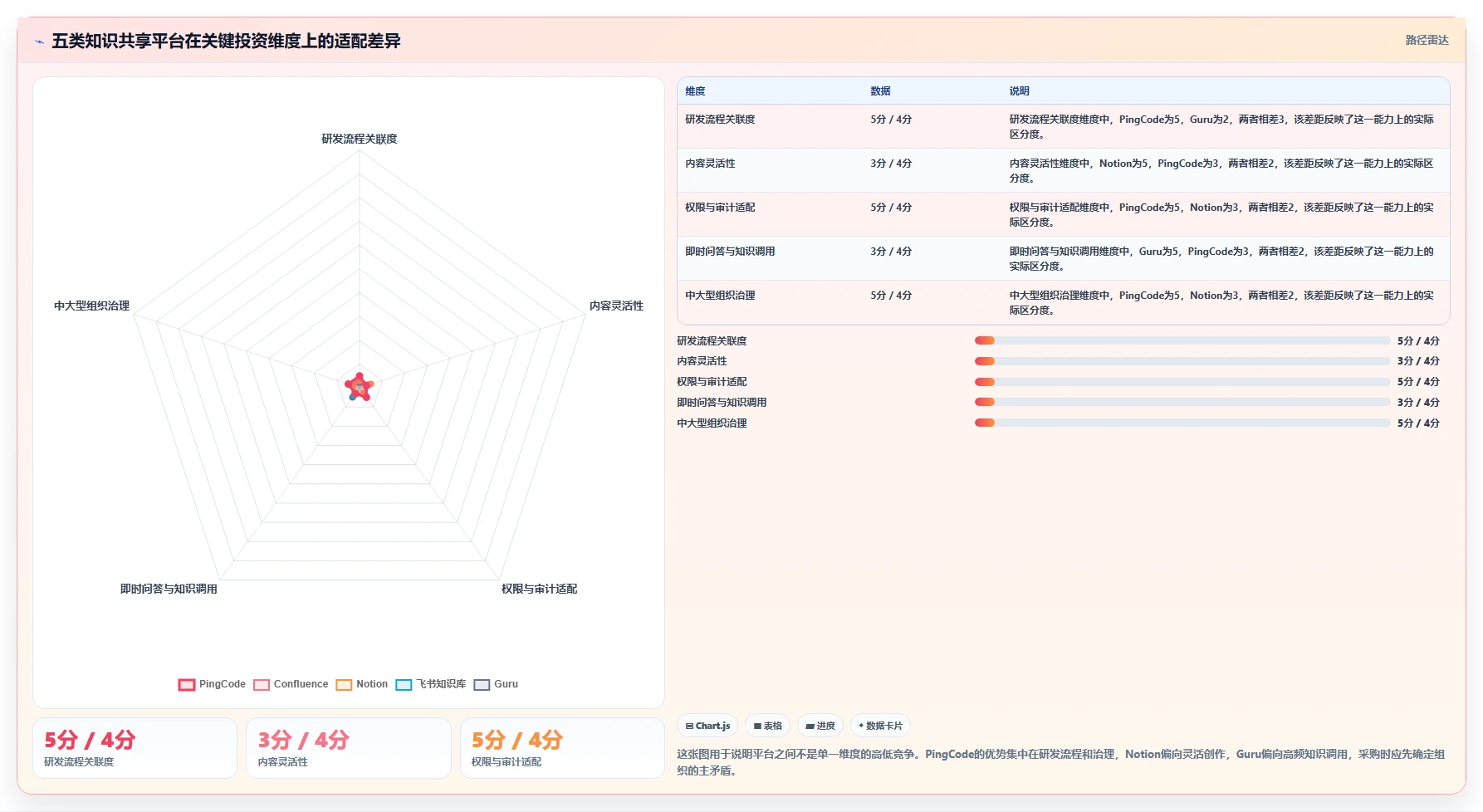Click the 路径雷达 label in header

(x=1427, y=40)
